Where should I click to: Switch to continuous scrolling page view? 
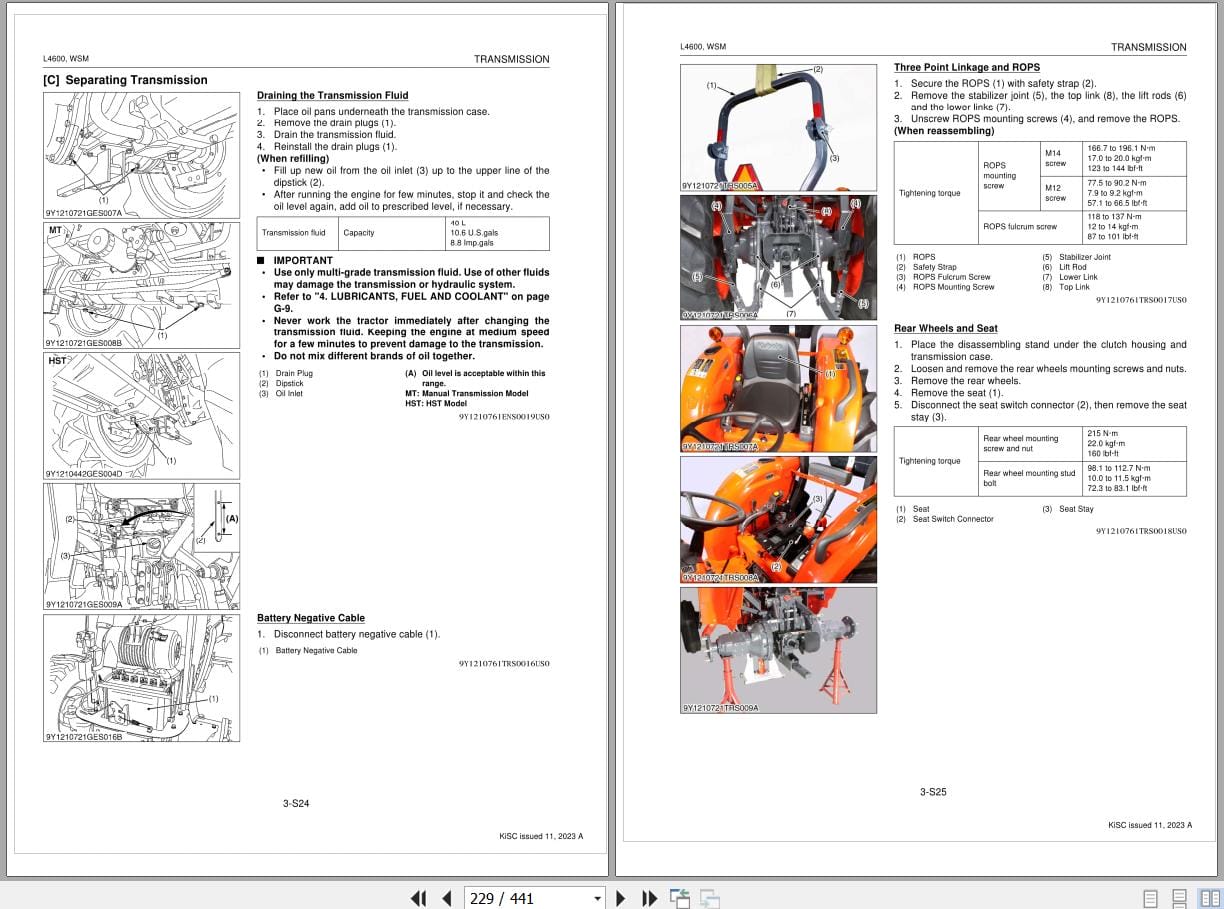(1180, 898)
